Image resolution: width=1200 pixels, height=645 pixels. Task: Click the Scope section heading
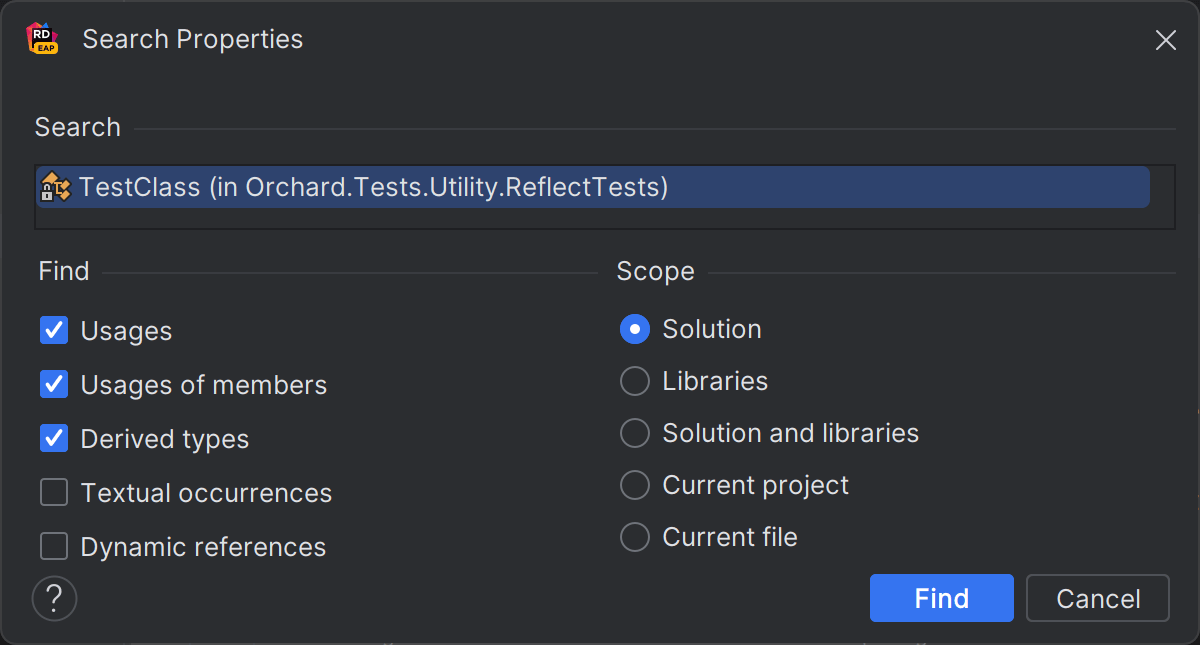coord(655,271)
